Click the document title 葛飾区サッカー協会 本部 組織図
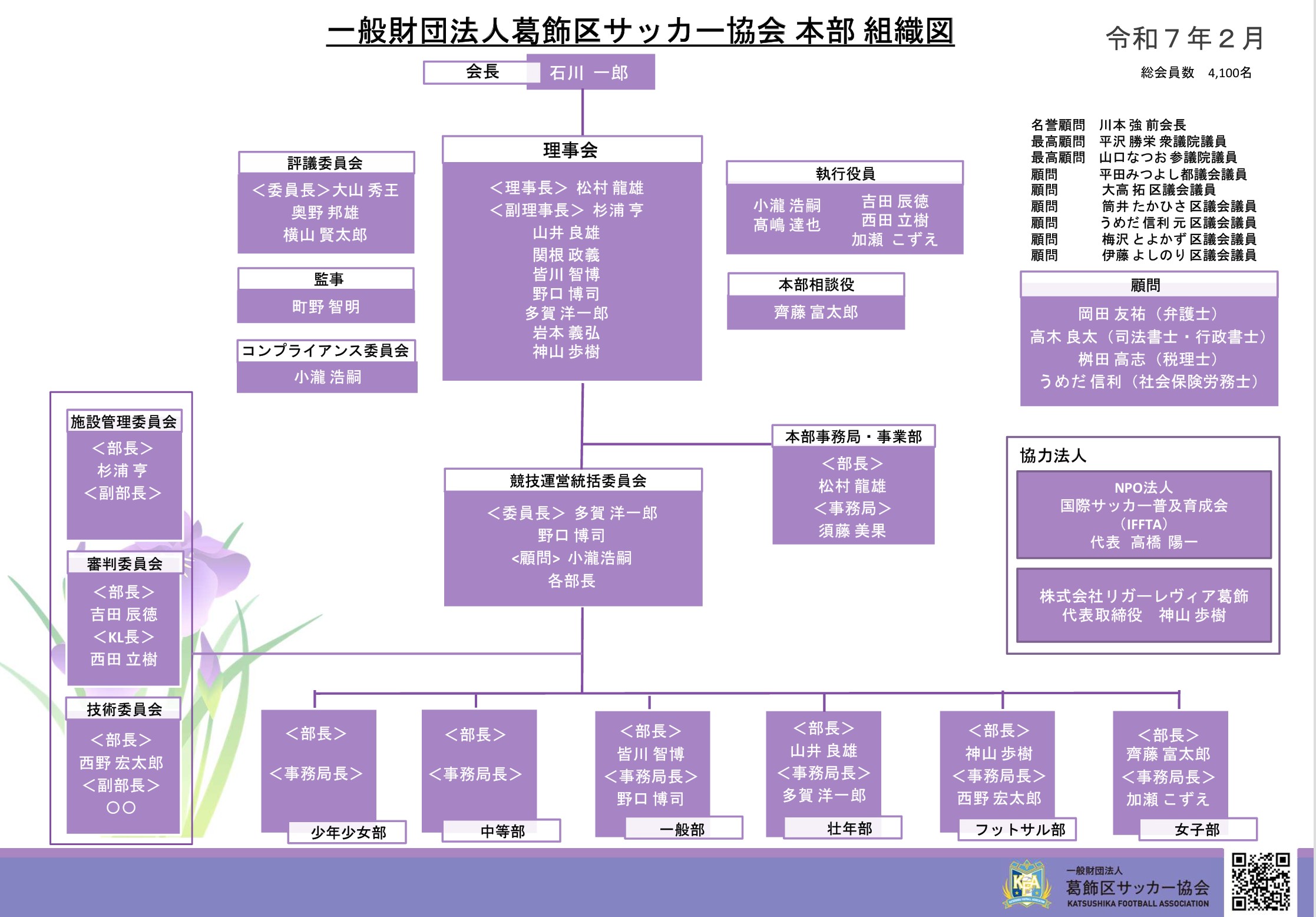 tap(640, 32)
